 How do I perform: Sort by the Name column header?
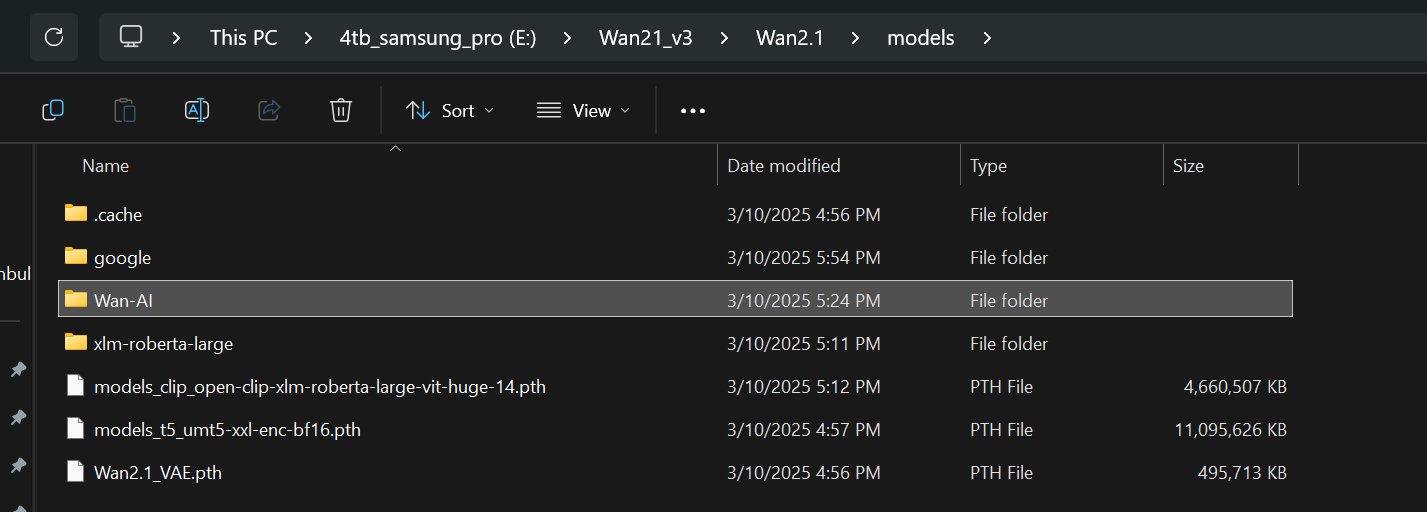click(106, 166)
